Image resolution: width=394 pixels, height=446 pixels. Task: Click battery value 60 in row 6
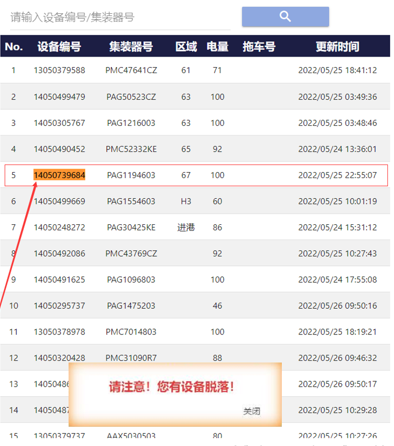(217, 201)
